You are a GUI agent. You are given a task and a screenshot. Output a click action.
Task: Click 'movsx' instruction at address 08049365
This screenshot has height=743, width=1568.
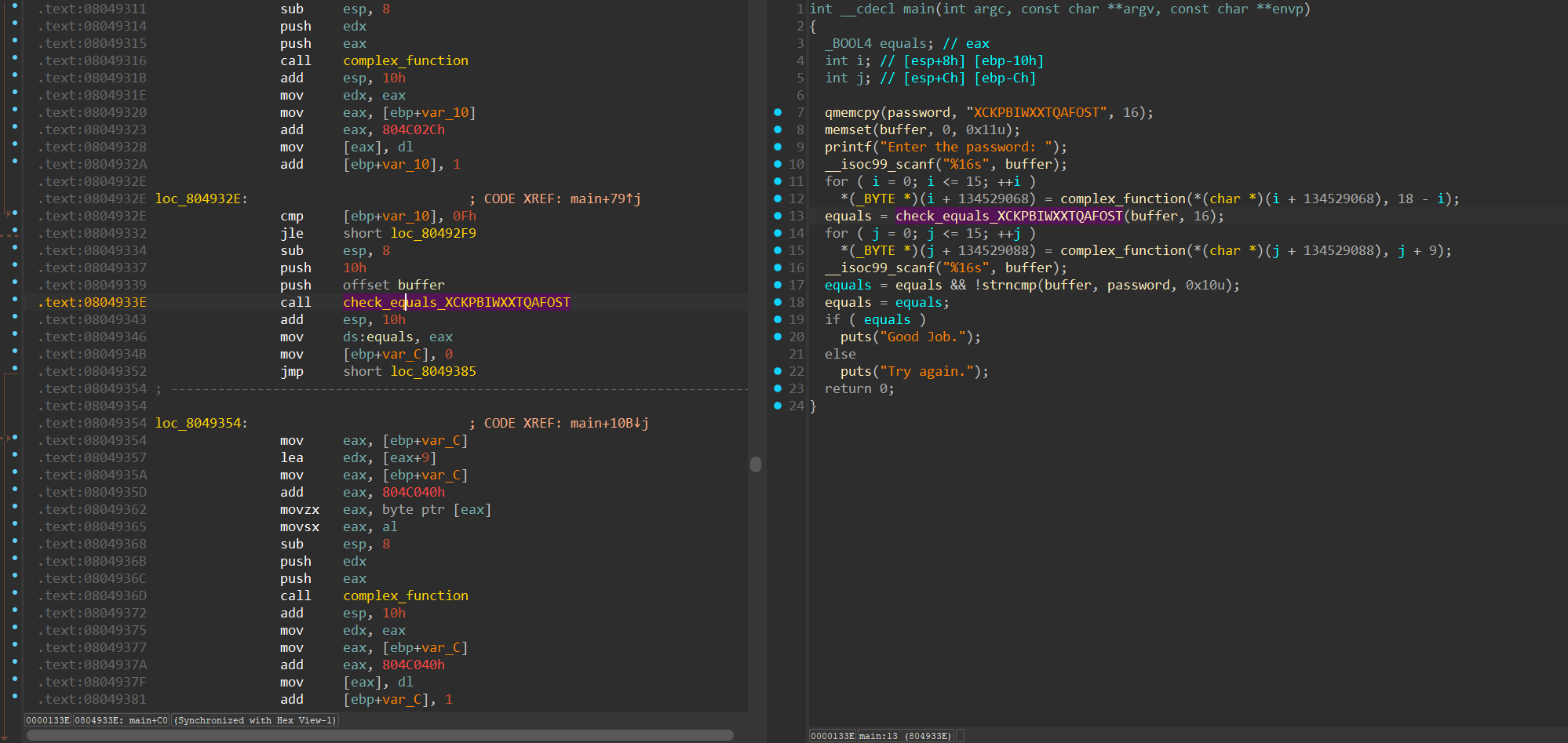300,526
